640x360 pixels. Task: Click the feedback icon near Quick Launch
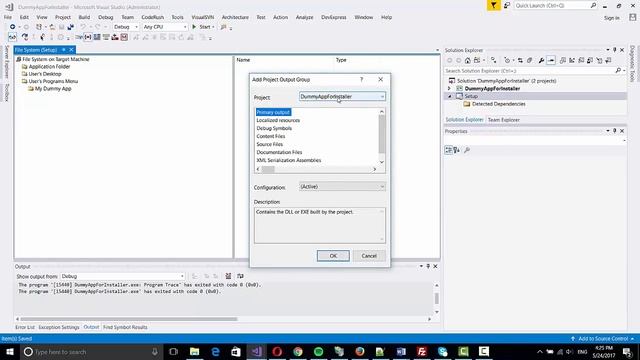(507, 5)
